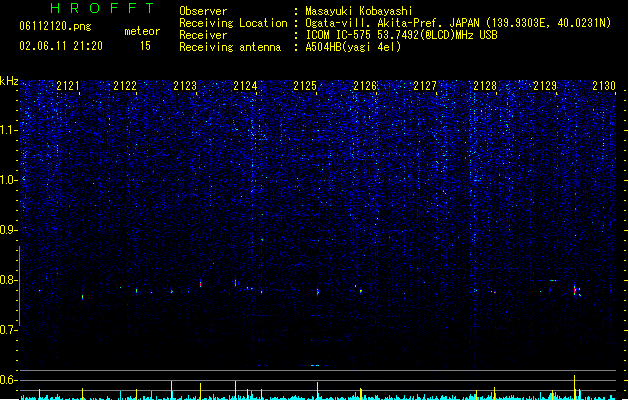Click the 2125 time axis marker
This screenshot has width=629, height=400.
(x=305, y=86)
